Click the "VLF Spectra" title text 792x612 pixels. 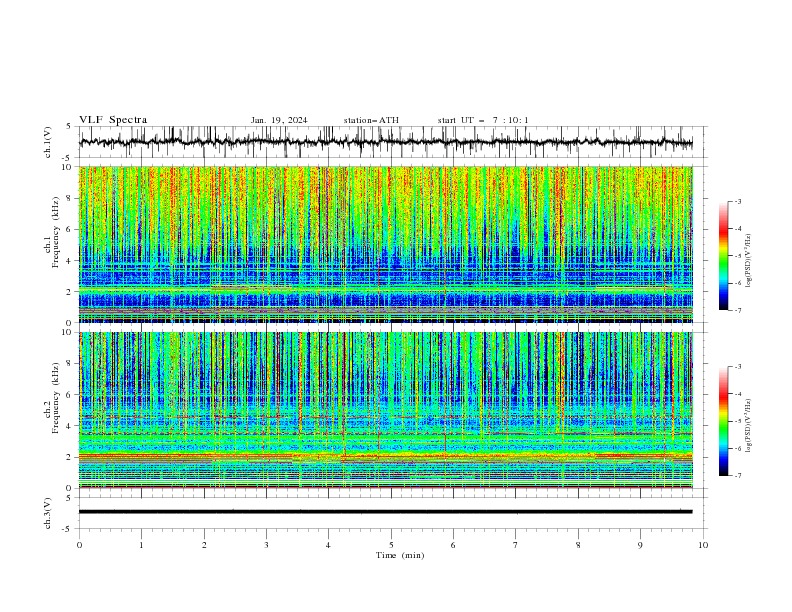(x=113, y=120)
